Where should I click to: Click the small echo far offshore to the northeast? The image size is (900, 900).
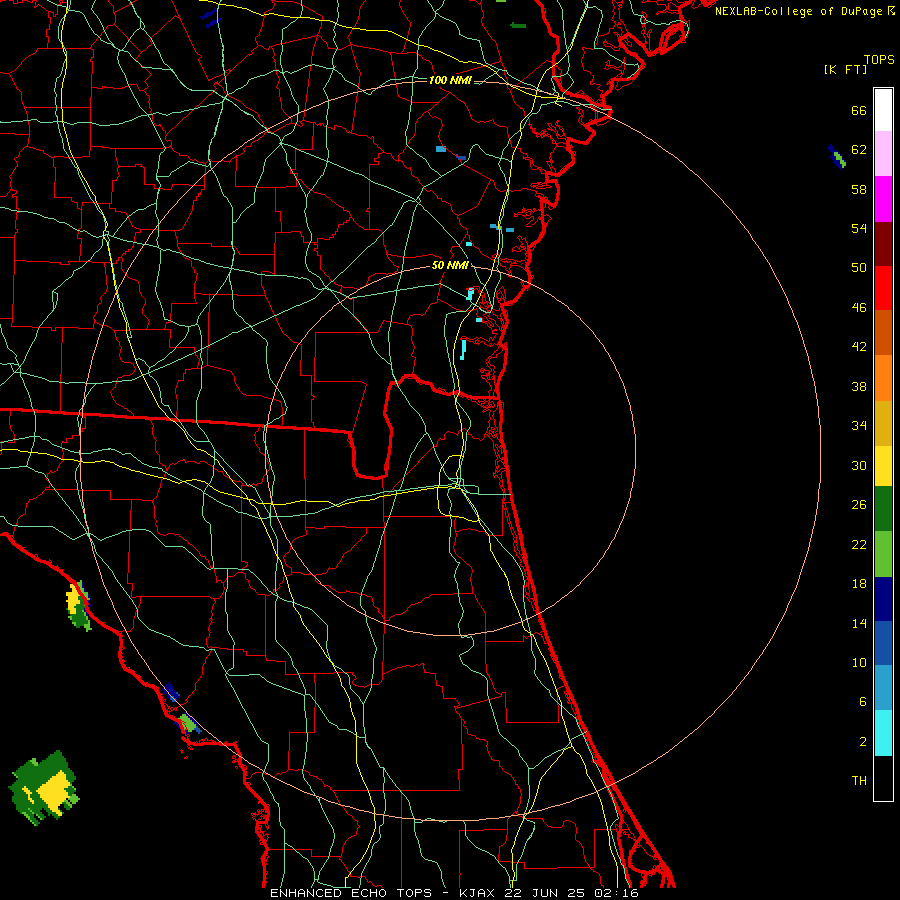(x=837, y=156)
